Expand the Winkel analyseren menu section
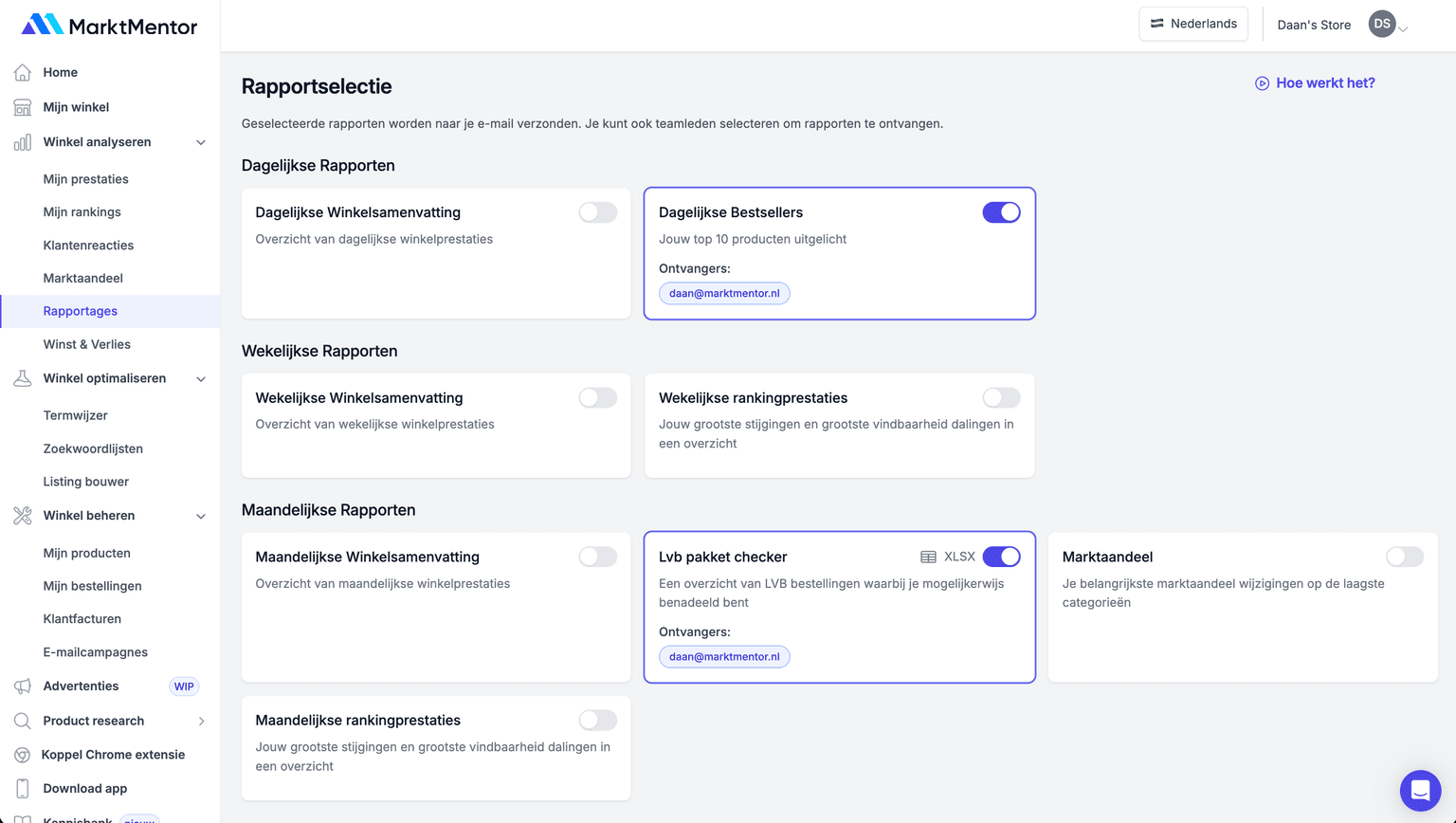Image resolution: width=1456 pixels, height=823 pixels. coord(200,141)
